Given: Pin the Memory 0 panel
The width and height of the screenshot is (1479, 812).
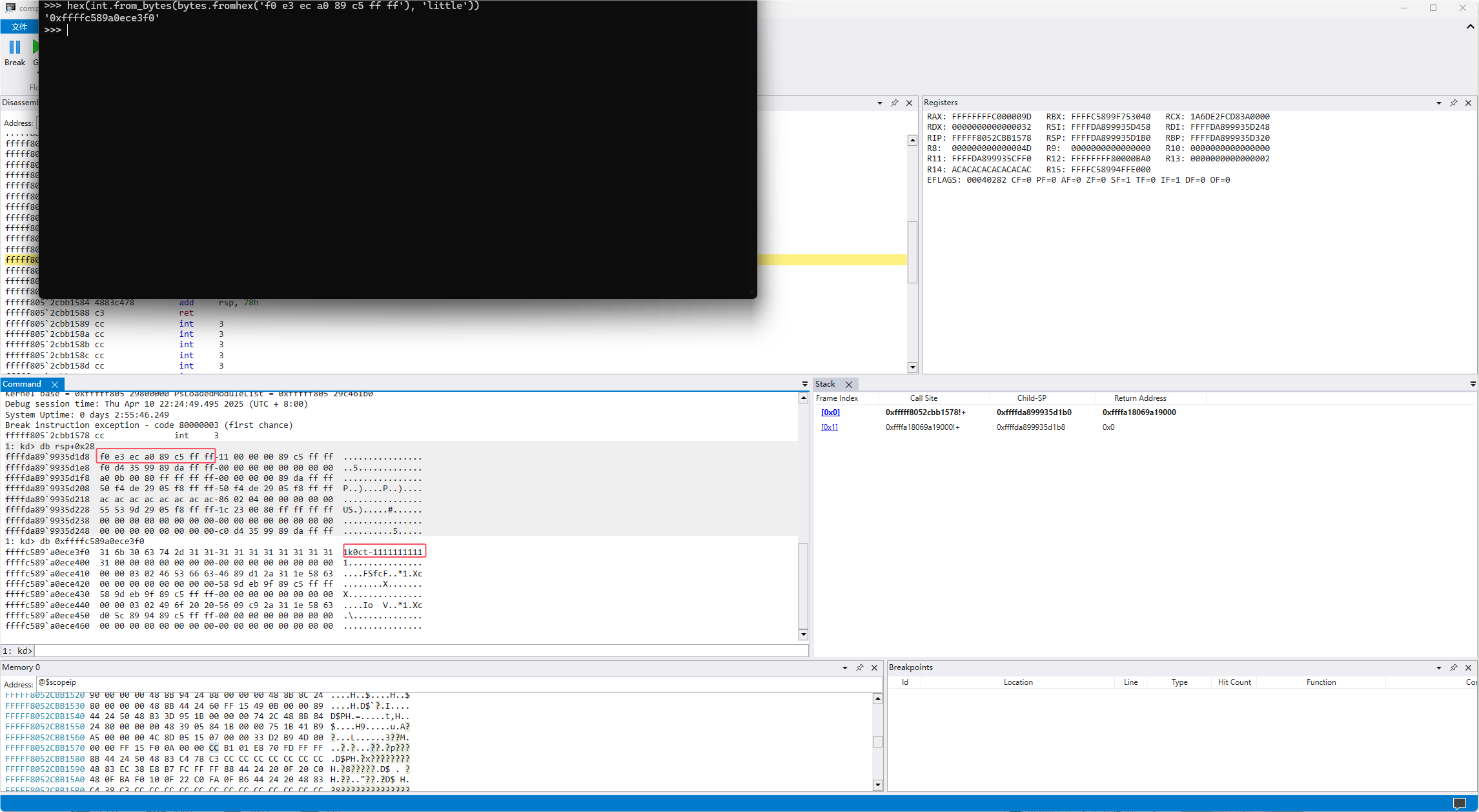Looking at the screenshot, I should click(x=859, y=667).
